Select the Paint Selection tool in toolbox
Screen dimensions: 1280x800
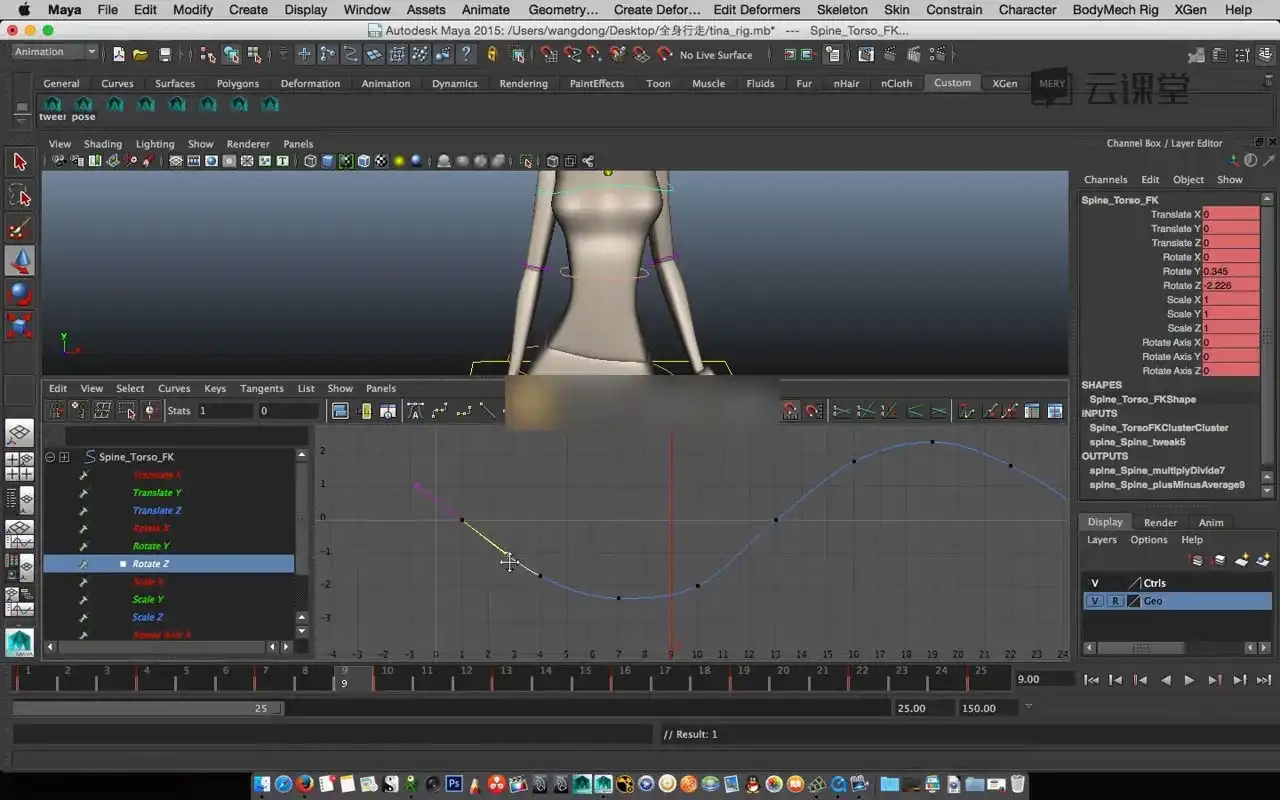point(19,229)
